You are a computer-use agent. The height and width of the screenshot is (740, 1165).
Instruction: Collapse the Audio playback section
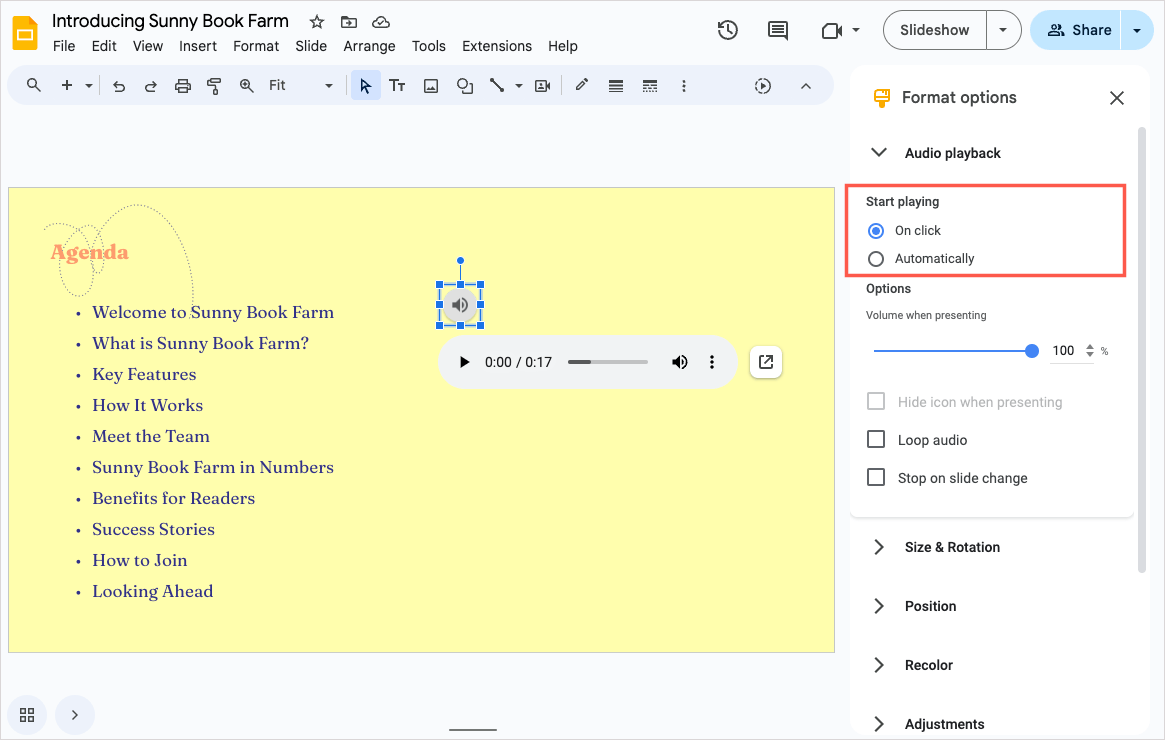tap(879, 152)
